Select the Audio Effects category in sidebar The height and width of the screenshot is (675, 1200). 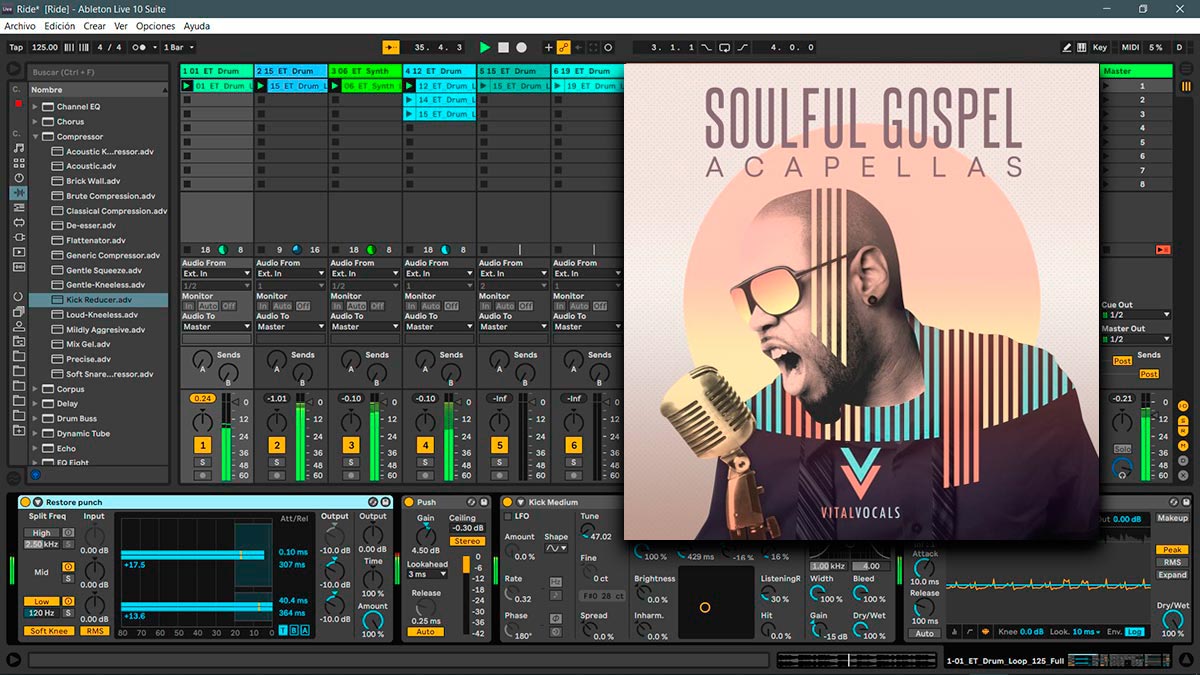[18, 192]
